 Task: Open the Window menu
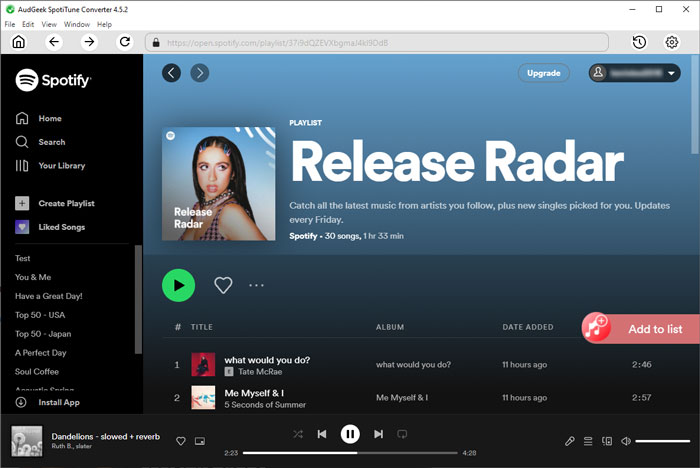tap(77, 24)
